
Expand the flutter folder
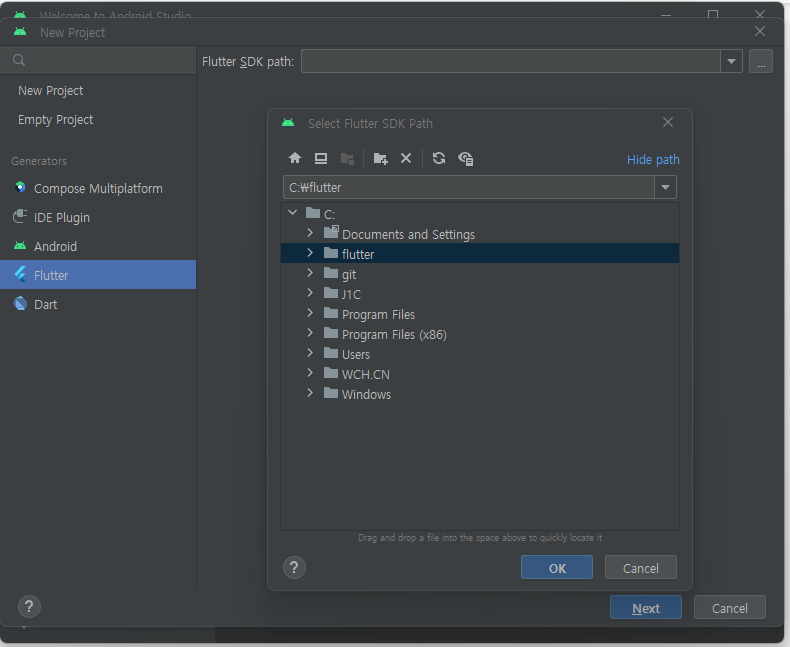click(x=310, y=253)
